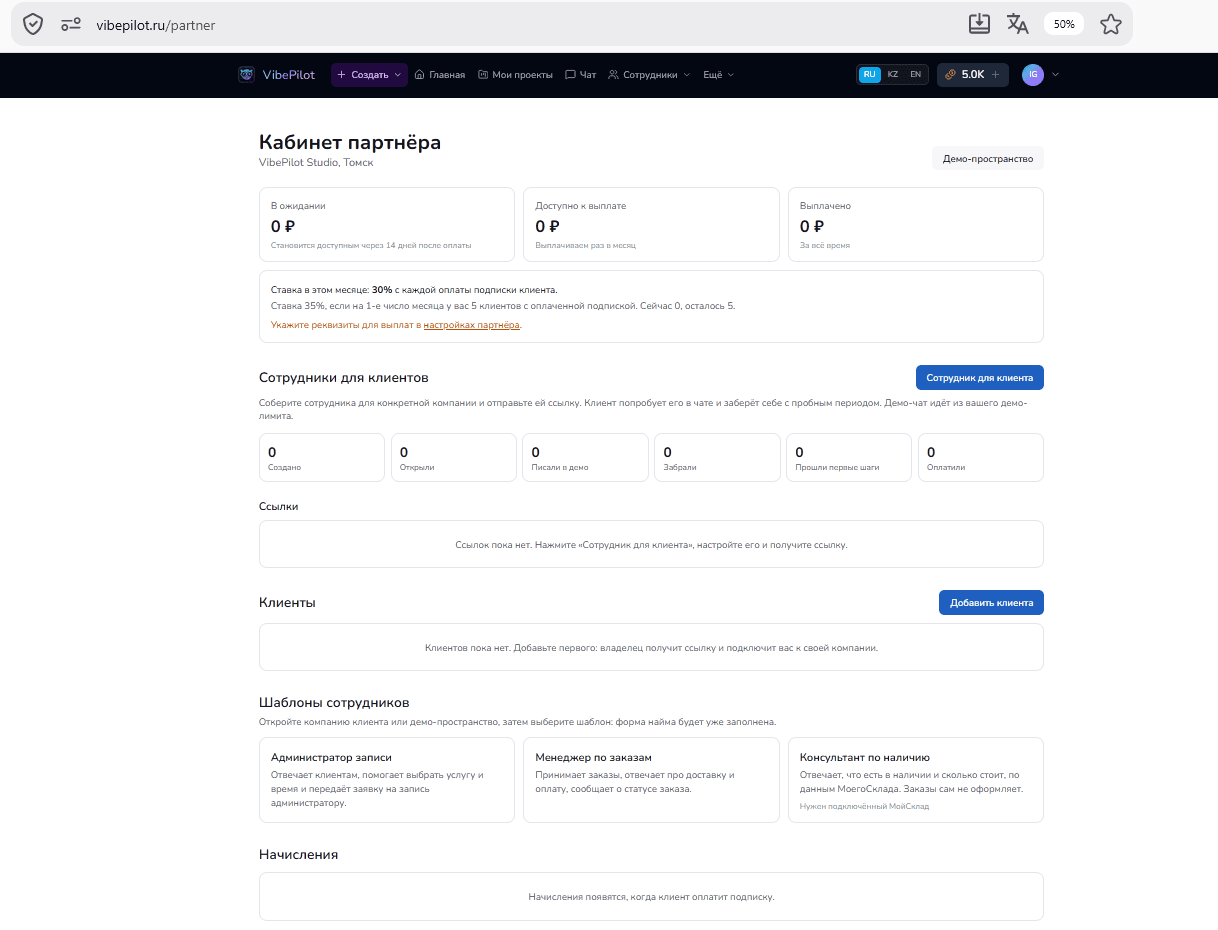1218x930 pixels.
Task: Bookmark this page with the star icon
Action: [1111, 24]
